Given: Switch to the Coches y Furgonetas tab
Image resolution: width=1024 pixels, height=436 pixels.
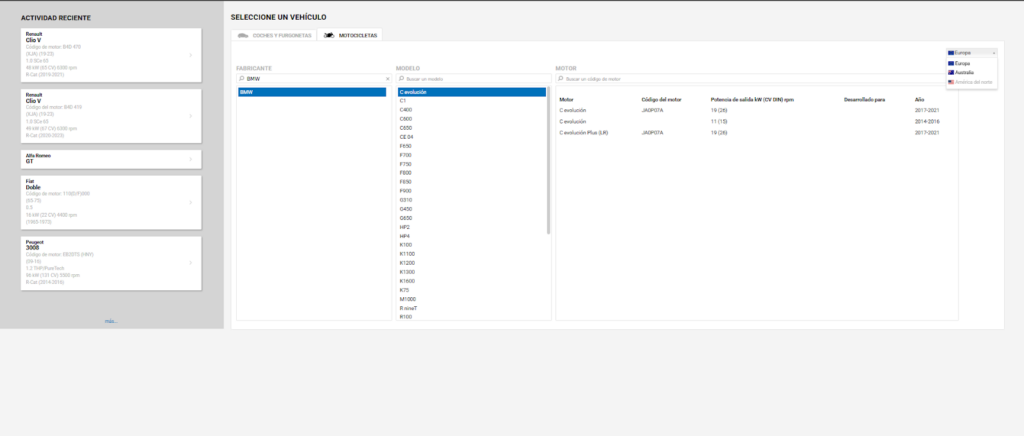Looking at the screenshot, I should (x=274, y=35).
